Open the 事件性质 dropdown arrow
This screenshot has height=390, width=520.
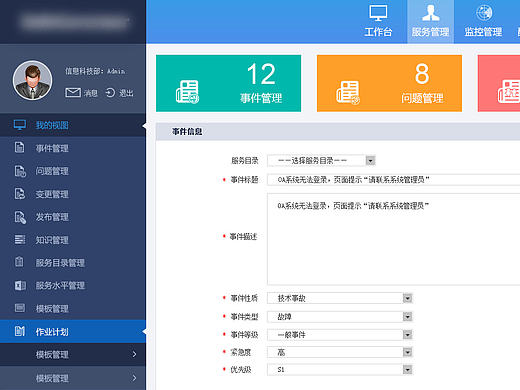407,298
